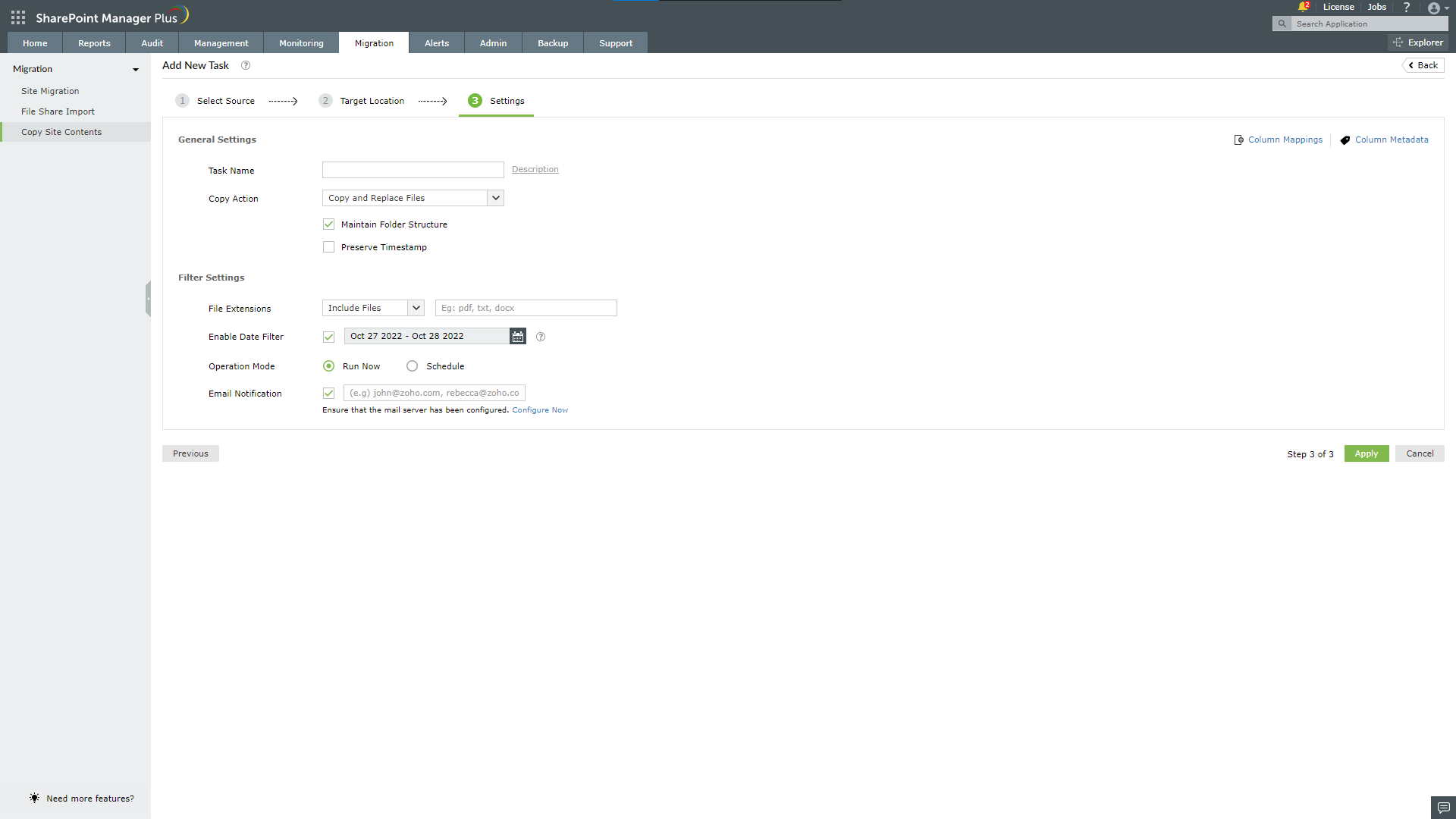Open the notifications bell
Screen dimensions: 1456x819
tap(1303, 6)
